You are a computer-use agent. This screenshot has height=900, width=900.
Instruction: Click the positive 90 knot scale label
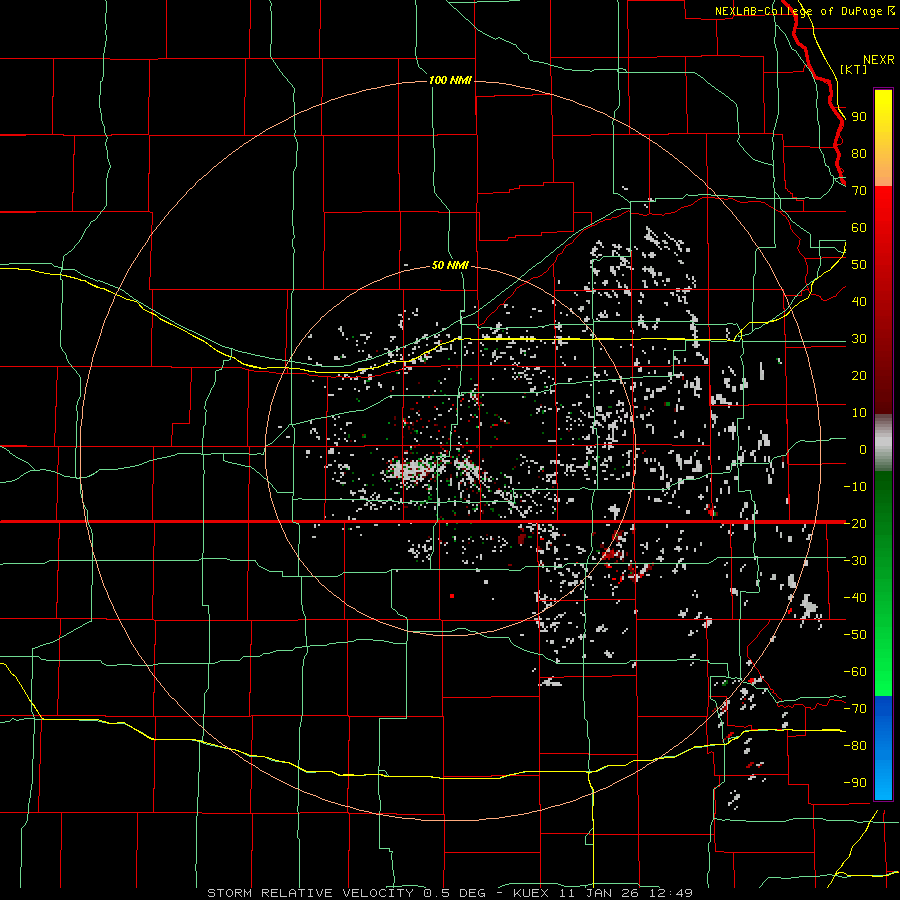859,117
